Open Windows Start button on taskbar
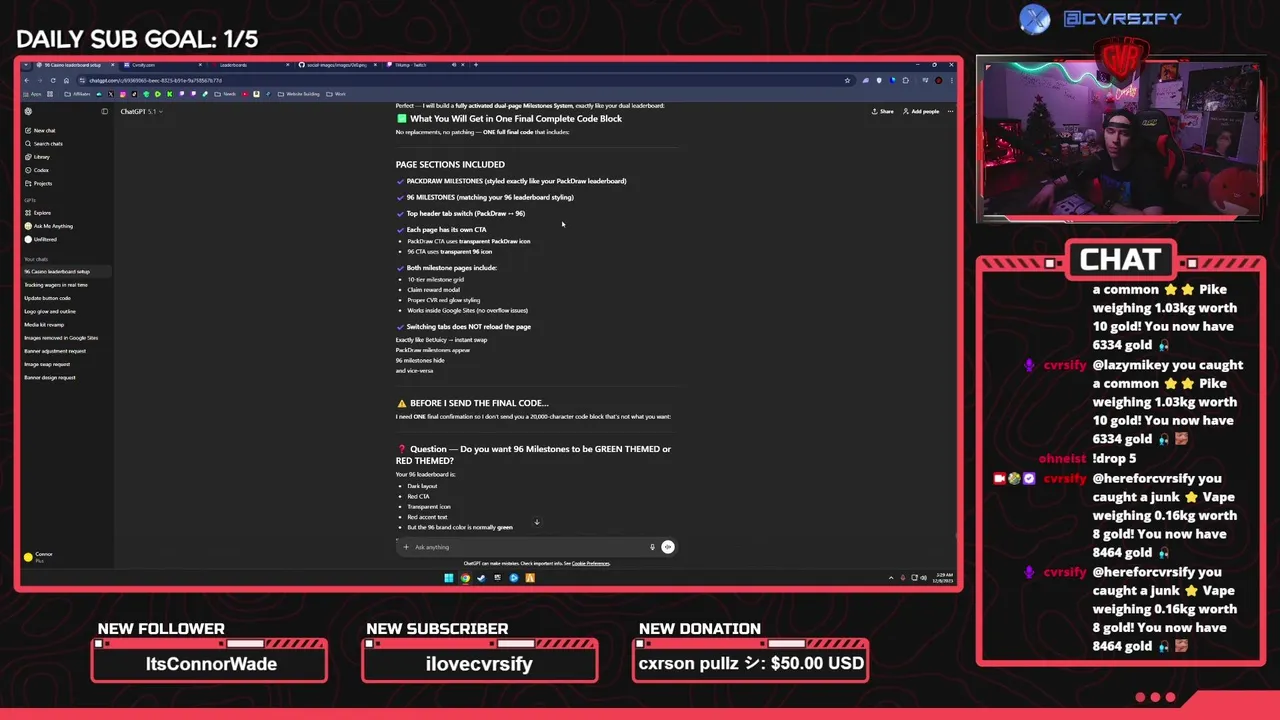 [x=449, y=577]
